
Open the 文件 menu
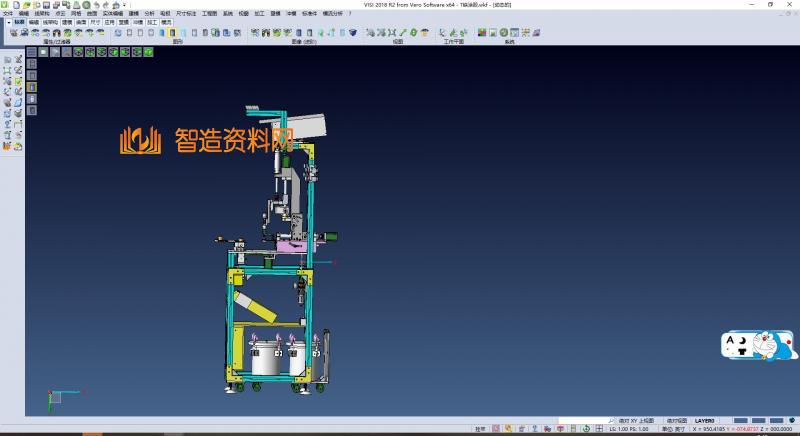click(x=7, y=13)
